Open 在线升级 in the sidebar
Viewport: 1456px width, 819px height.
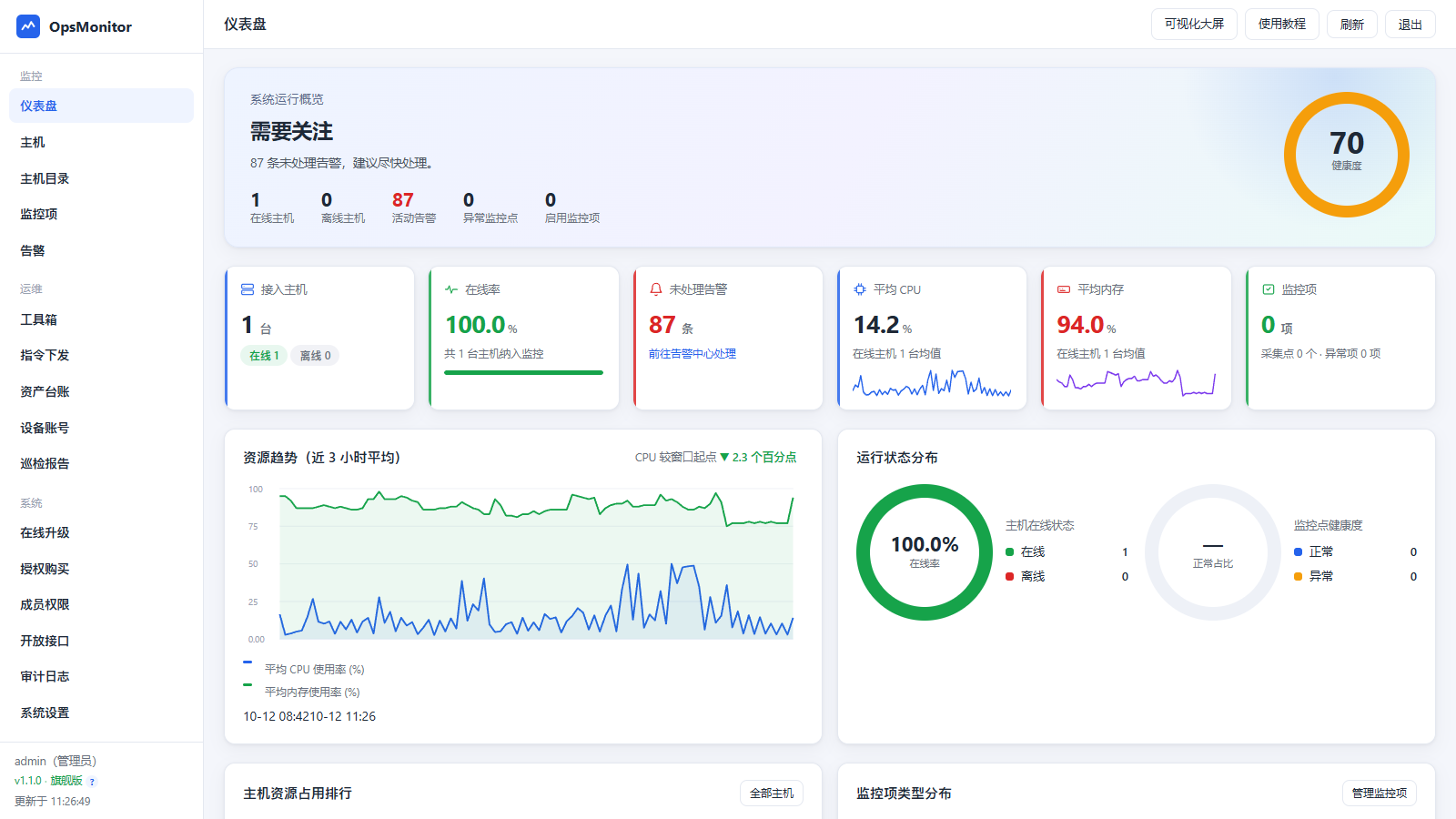[x=101, y=532]
